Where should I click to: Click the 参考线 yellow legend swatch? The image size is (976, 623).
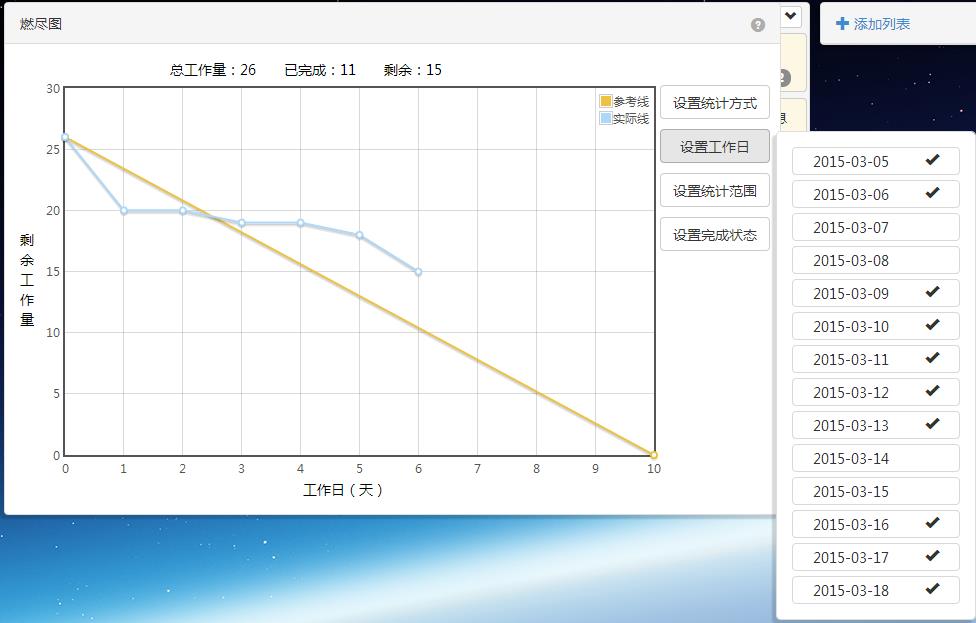(606, 101)
